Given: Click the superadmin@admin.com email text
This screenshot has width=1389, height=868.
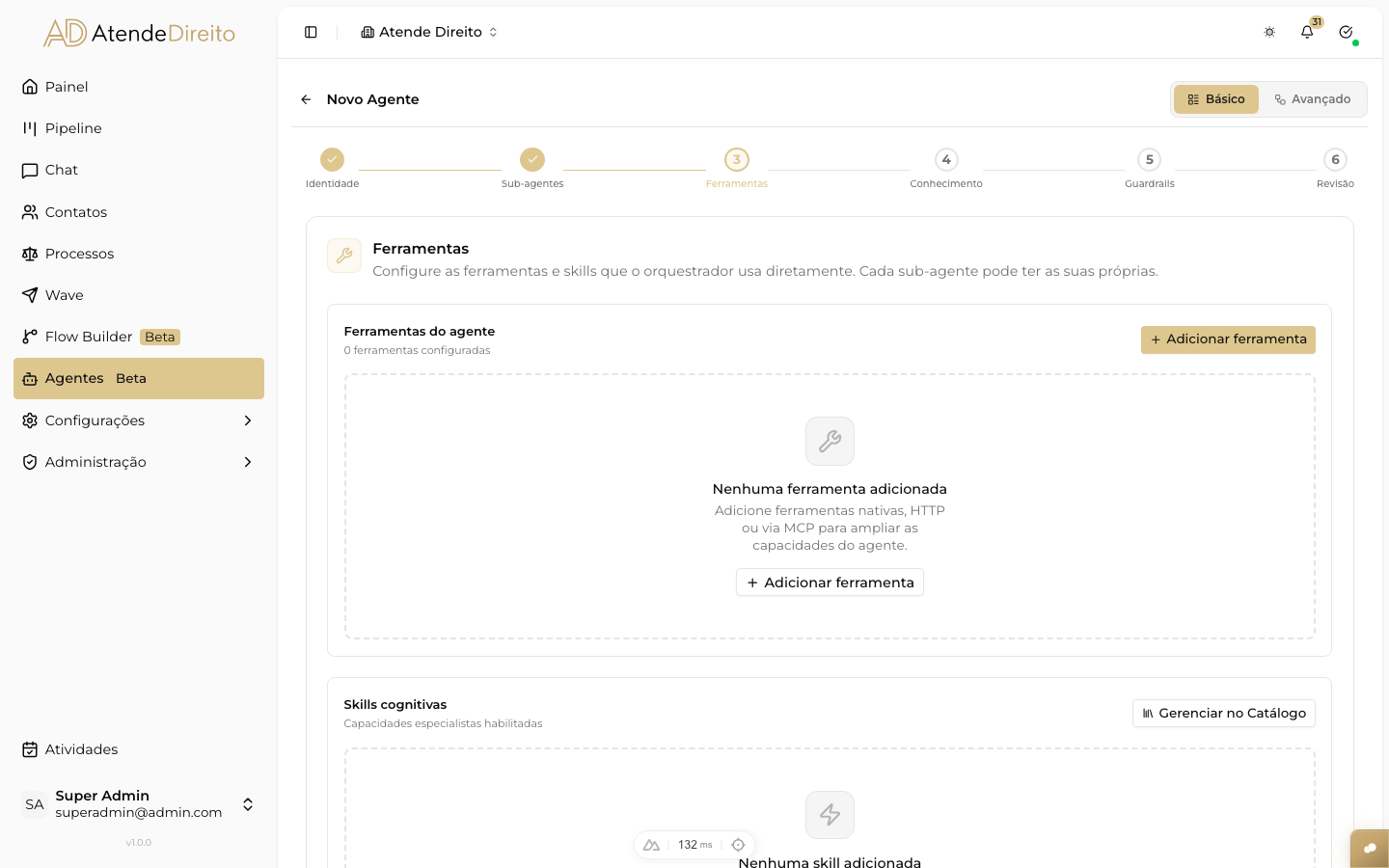Looking at the screenshot, I should 139,812.
